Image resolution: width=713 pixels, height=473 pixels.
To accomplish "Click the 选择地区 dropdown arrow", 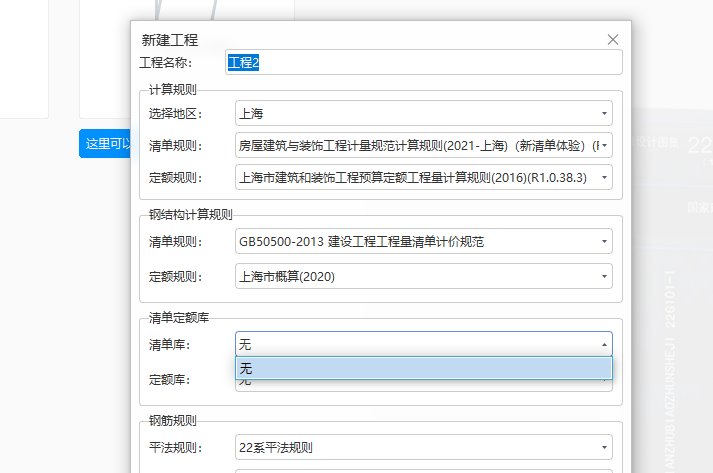I will [604, 113].
